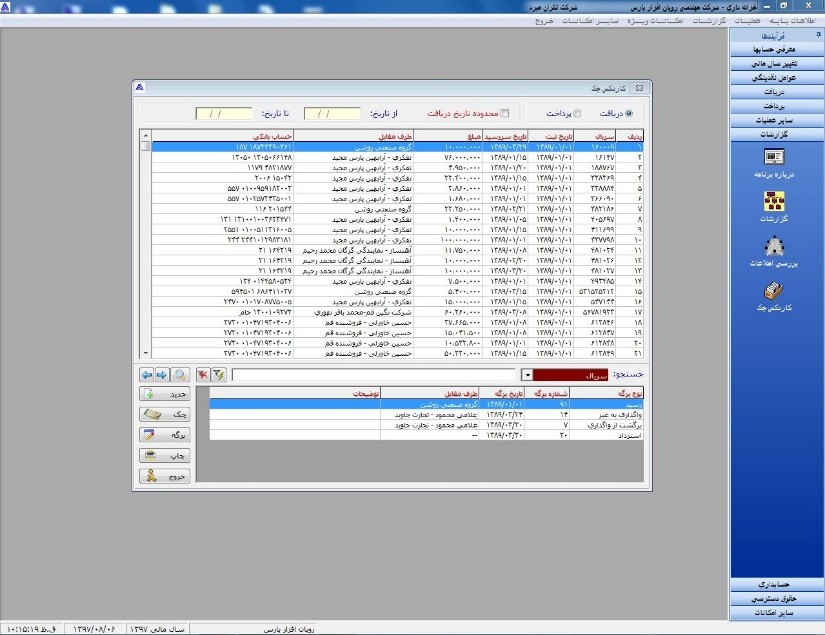Expand the عوامل نقدینگی sidebar section

pos(777,78)
